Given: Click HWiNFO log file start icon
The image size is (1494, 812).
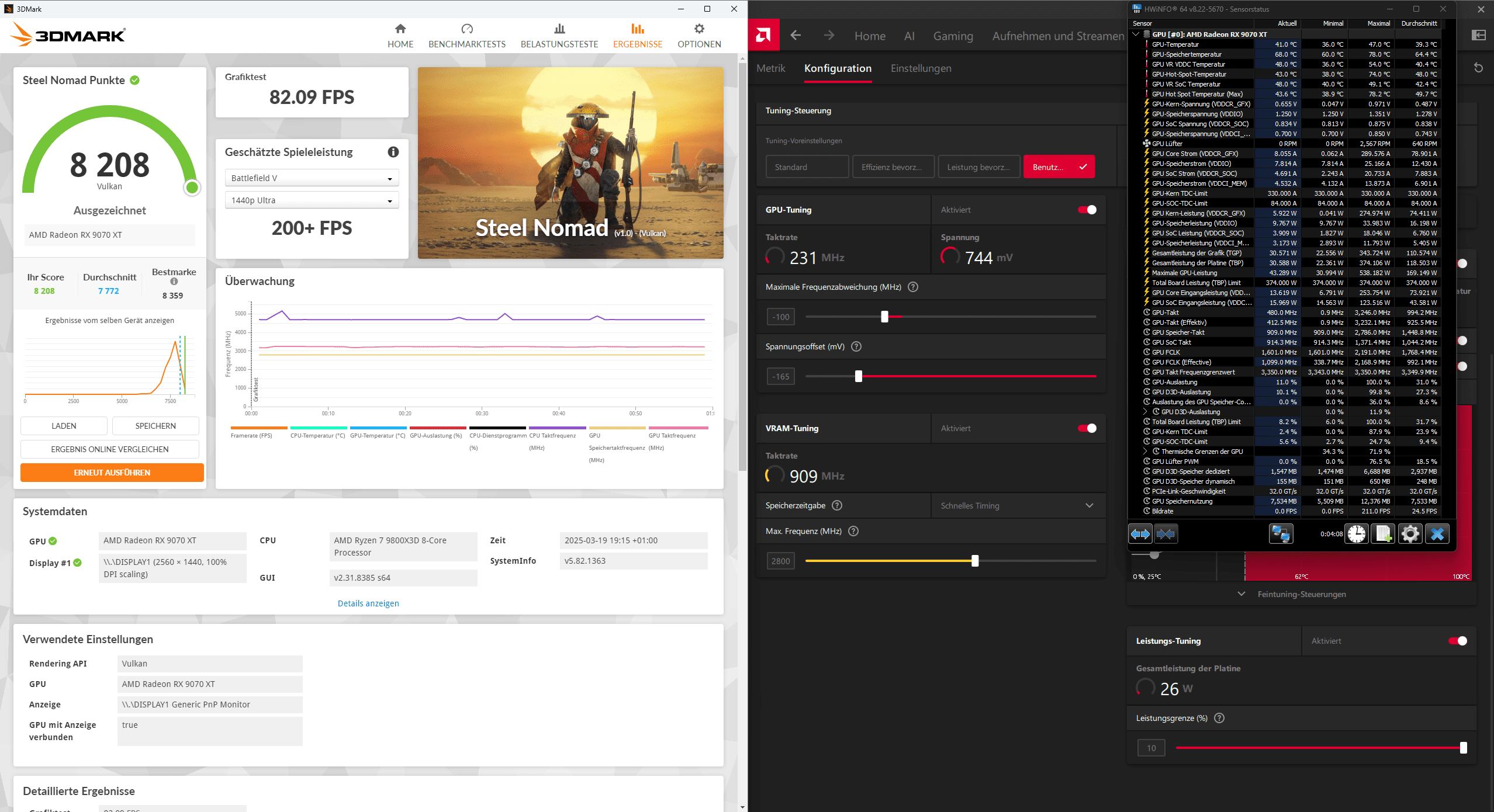Looking at the screenshot, I should (x=1384, y=533).
